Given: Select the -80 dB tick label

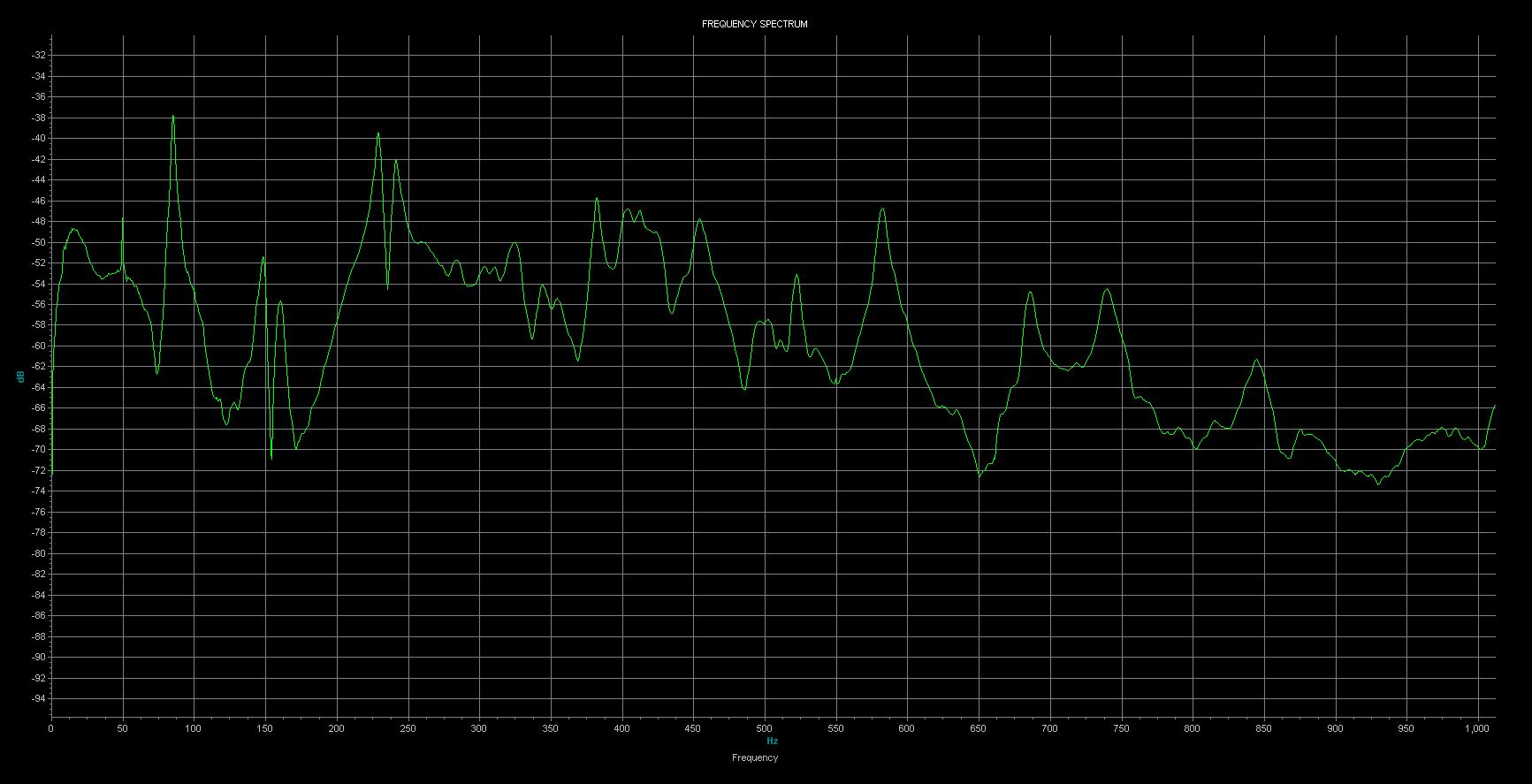Looking at the screenshot, I should [x=38, y=553].
